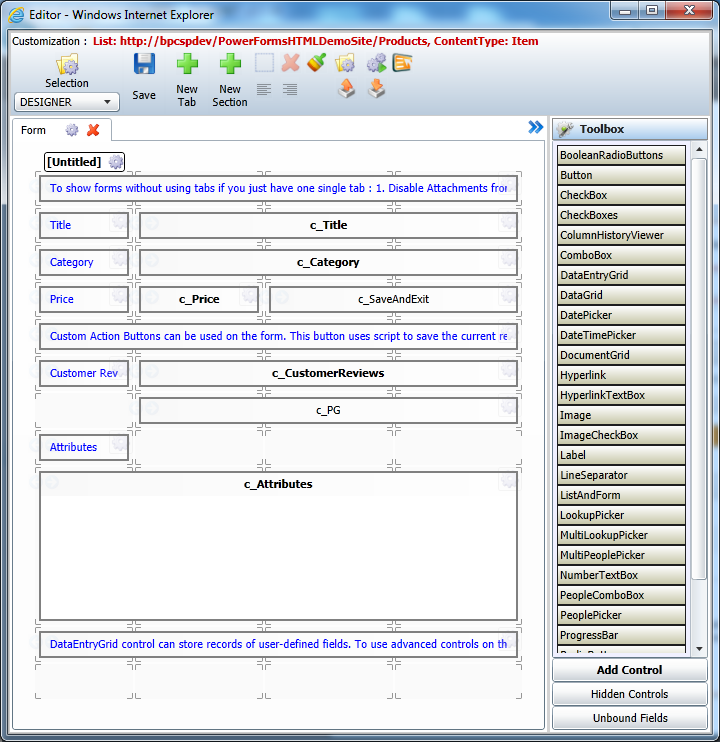
Task: Select NumberTextBox in the Toolbox
Action: pyautogui.click(x=622, y=575)
